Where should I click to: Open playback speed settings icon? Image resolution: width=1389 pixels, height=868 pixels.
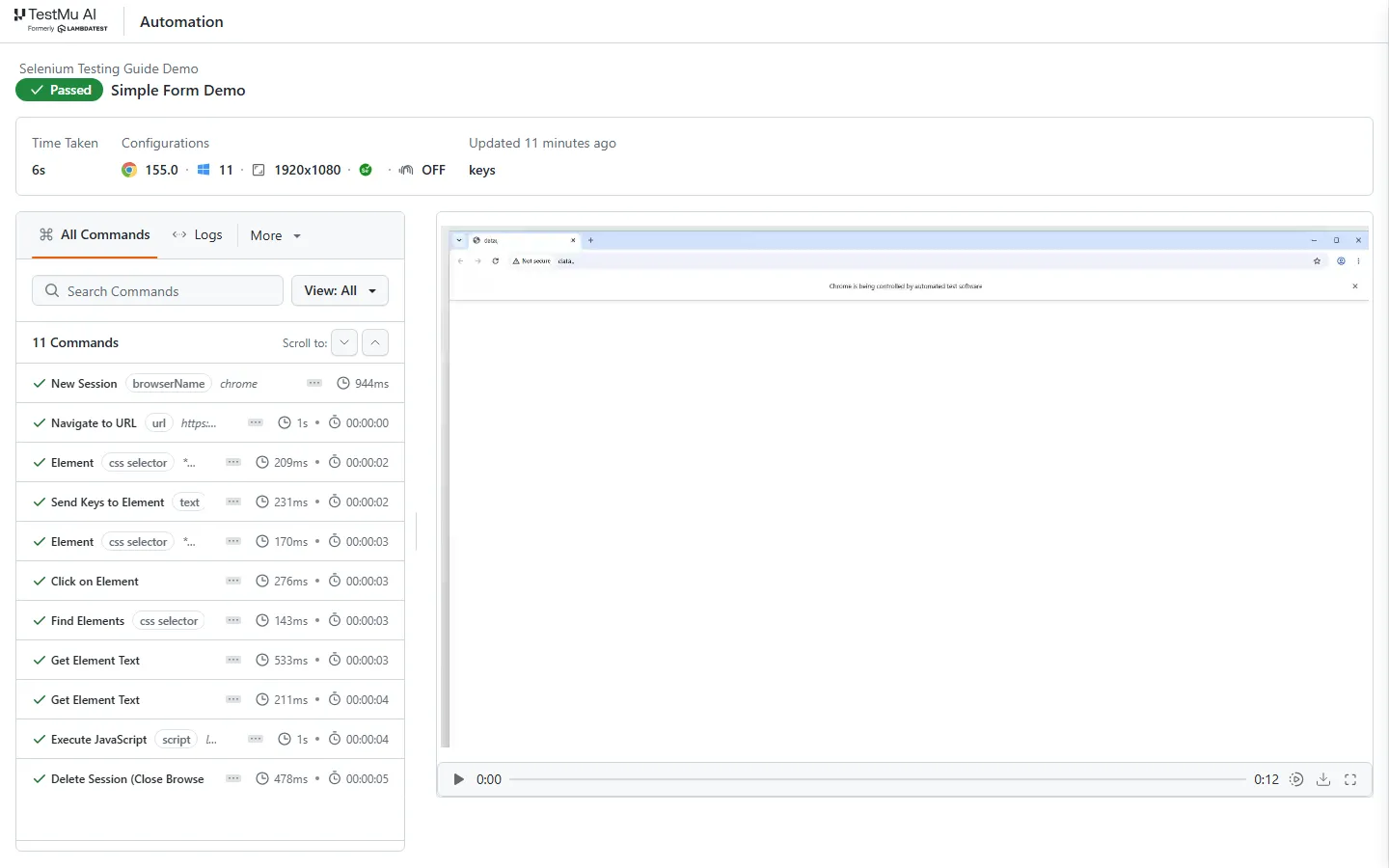tap(1296, 779)
